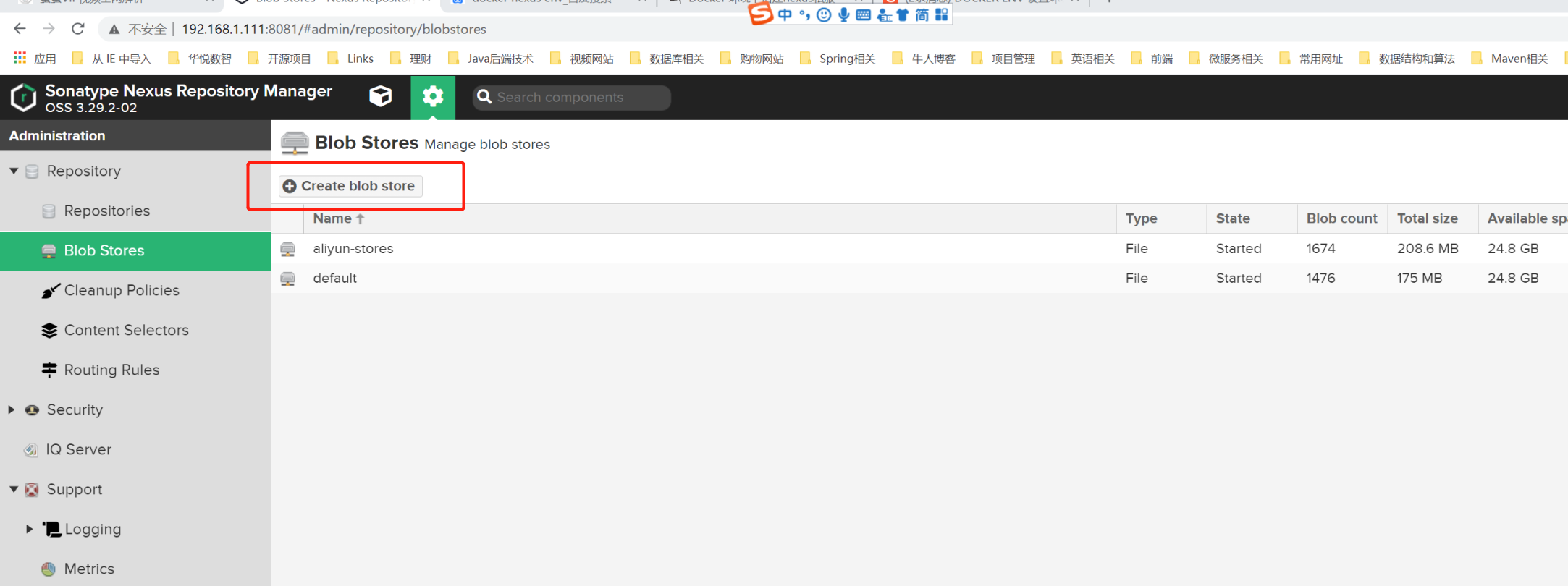The image size is (1568, 586).
Task: Click the Logging terminal icon
Action: [x=51, y=530]
